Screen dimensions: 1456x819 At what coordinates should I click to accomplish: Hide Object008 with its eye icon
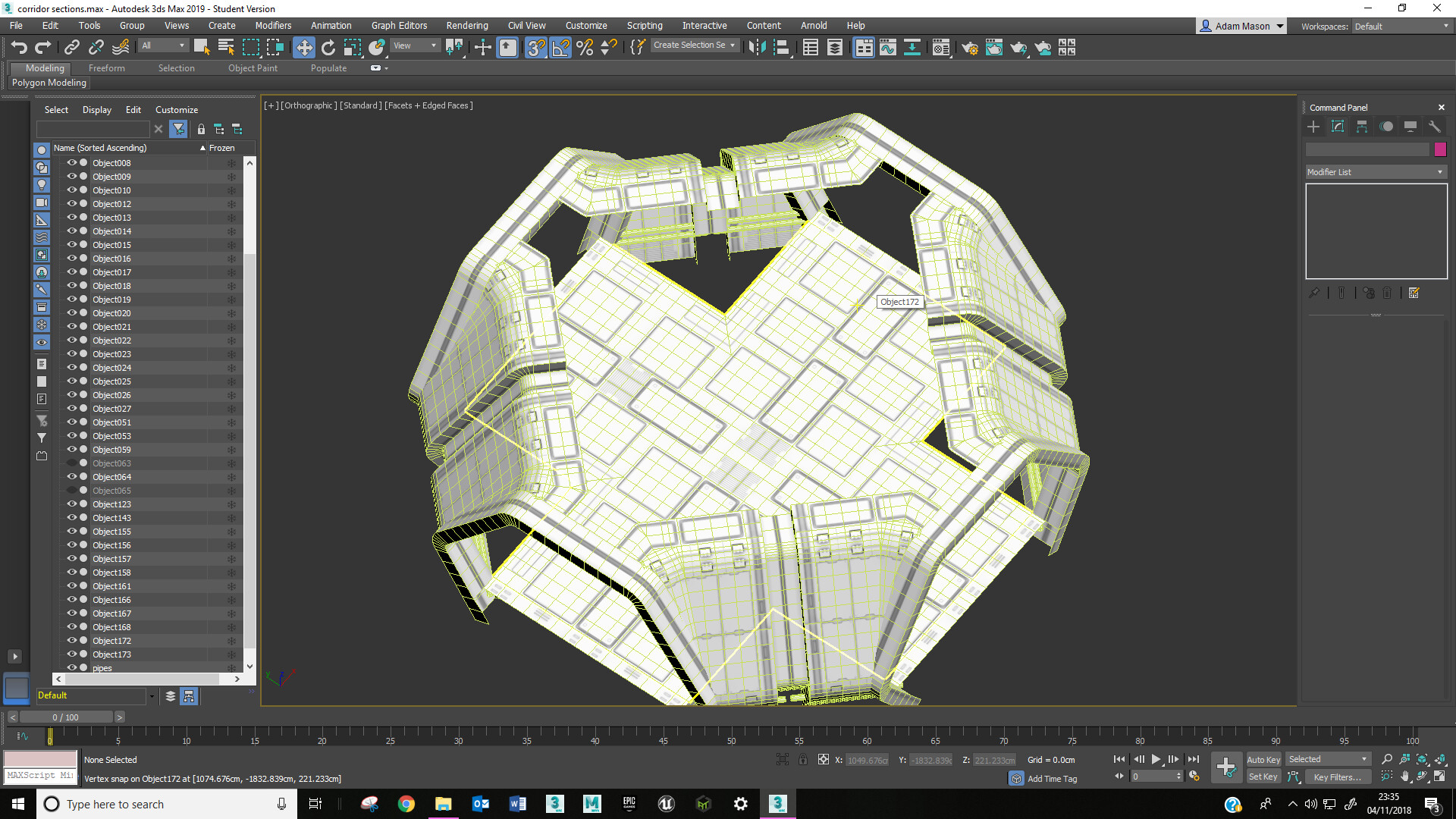(72, 162)
